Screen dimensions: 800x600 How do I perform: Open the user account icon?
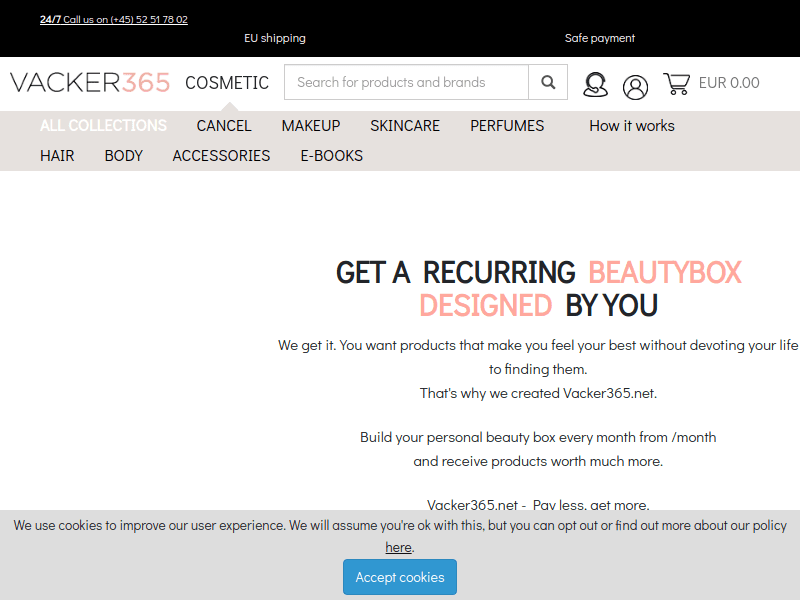(x=635, y=87)
